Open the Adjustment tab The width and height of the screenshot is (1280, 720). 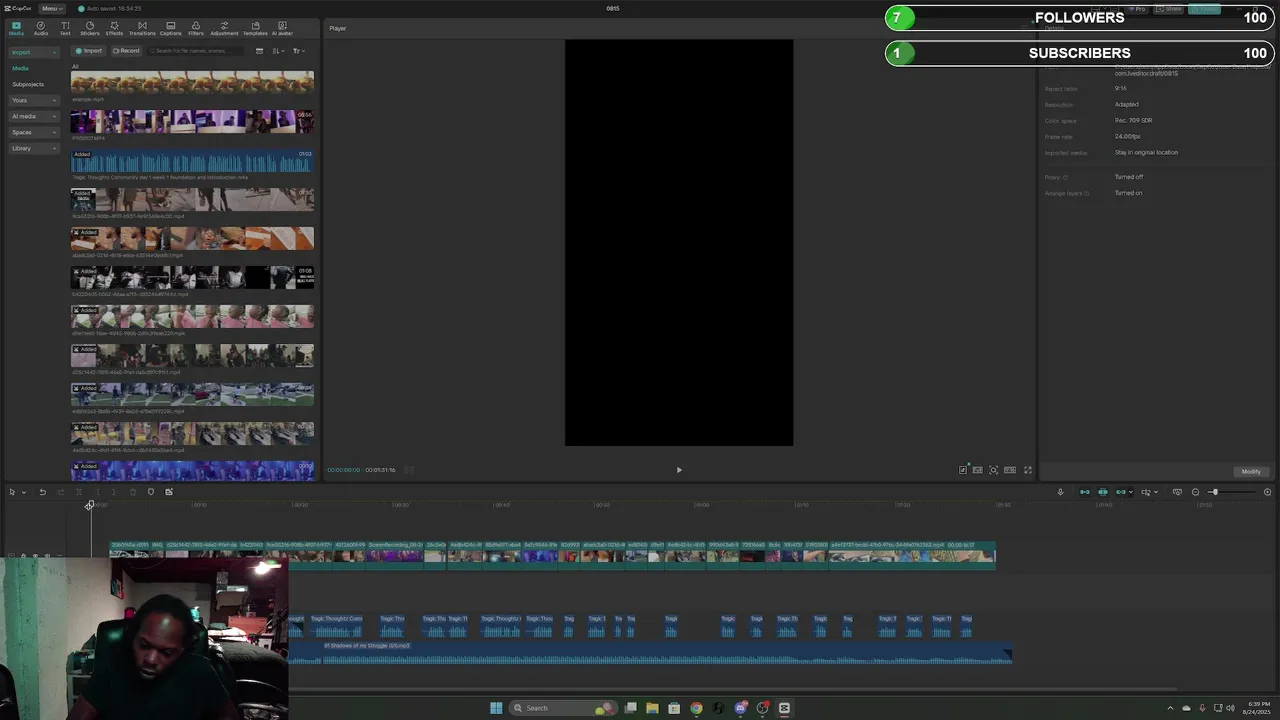(x=224, y=28)
